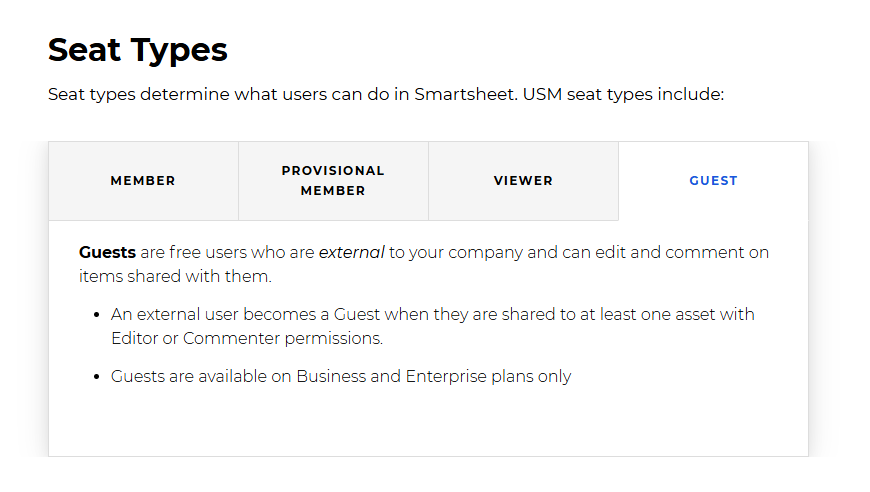This screenshot has width=870, height=492.
Task: Click the first bullet point dot
Action: tap(97, 315)
